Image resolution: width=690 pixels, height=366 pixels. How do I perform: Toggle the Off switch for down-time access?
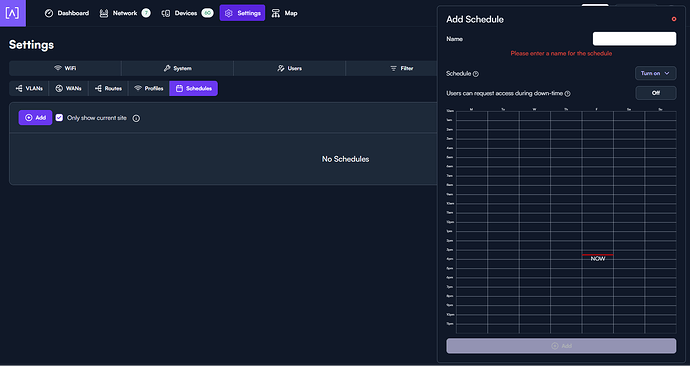(x=656, y=93)
